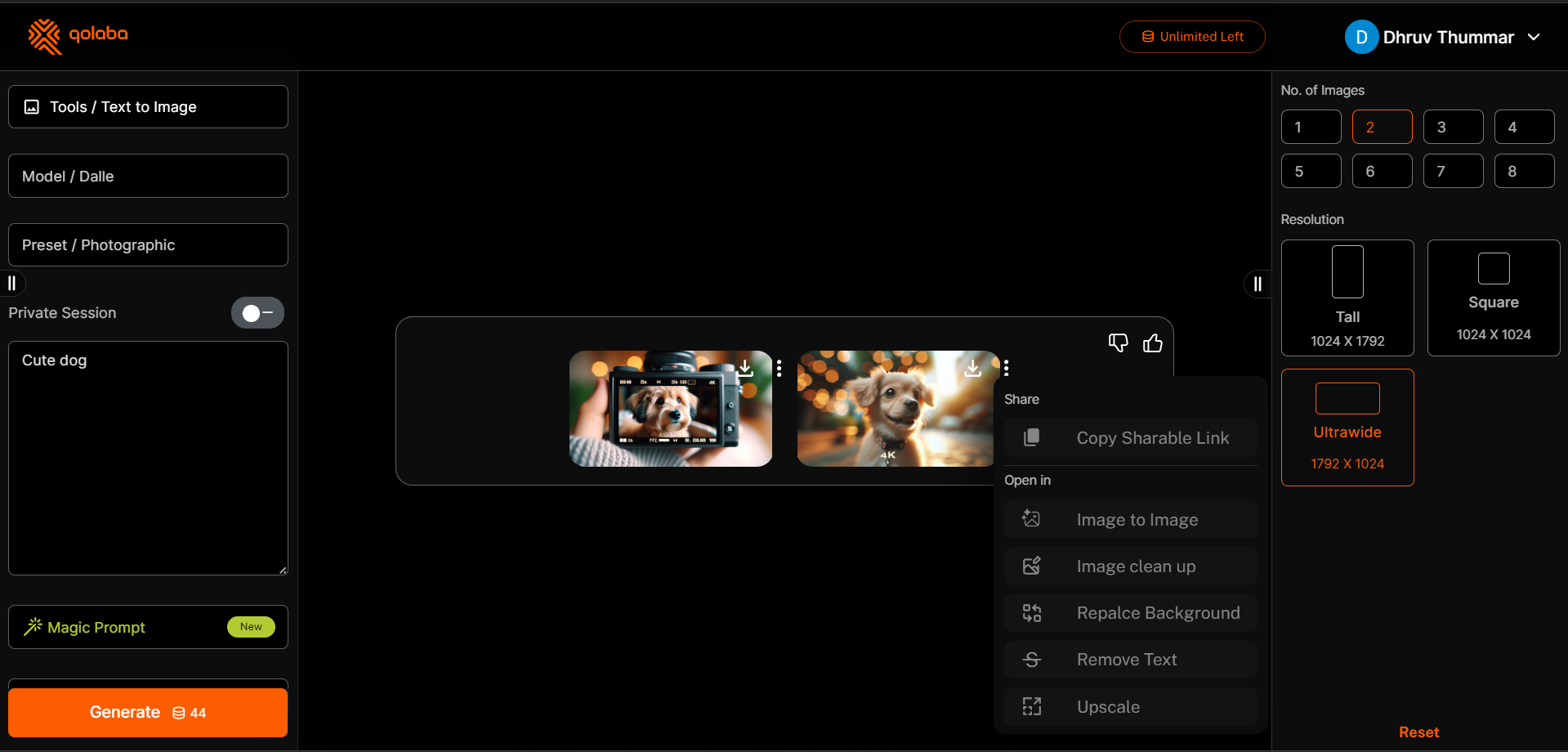1568x752 pixels.
Task: Select the Tall 1024 X 1792 resolution
Action: tap(1347, 298)
